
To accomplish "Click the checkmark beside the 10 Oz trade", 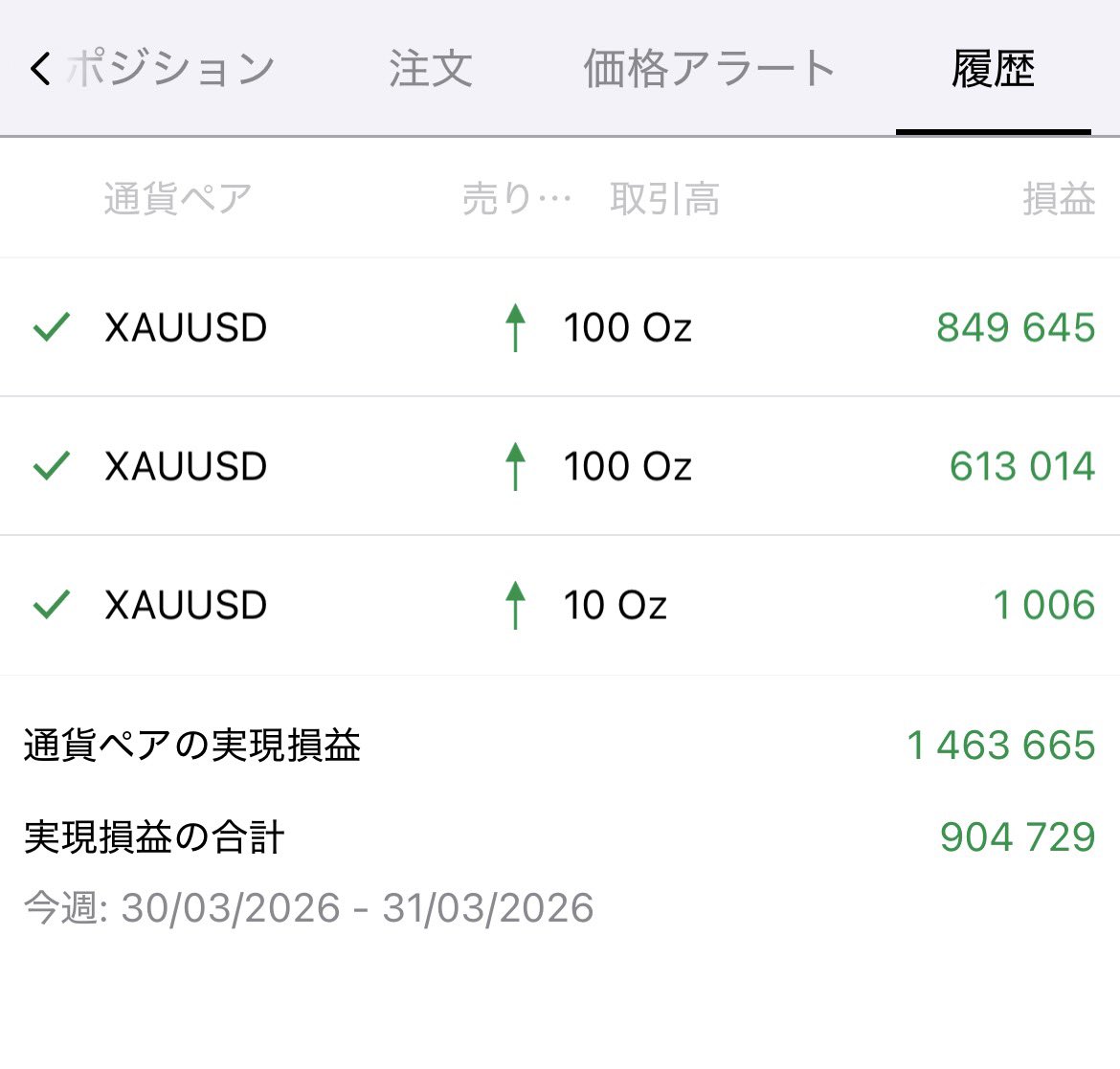I will tap(53, 605).
